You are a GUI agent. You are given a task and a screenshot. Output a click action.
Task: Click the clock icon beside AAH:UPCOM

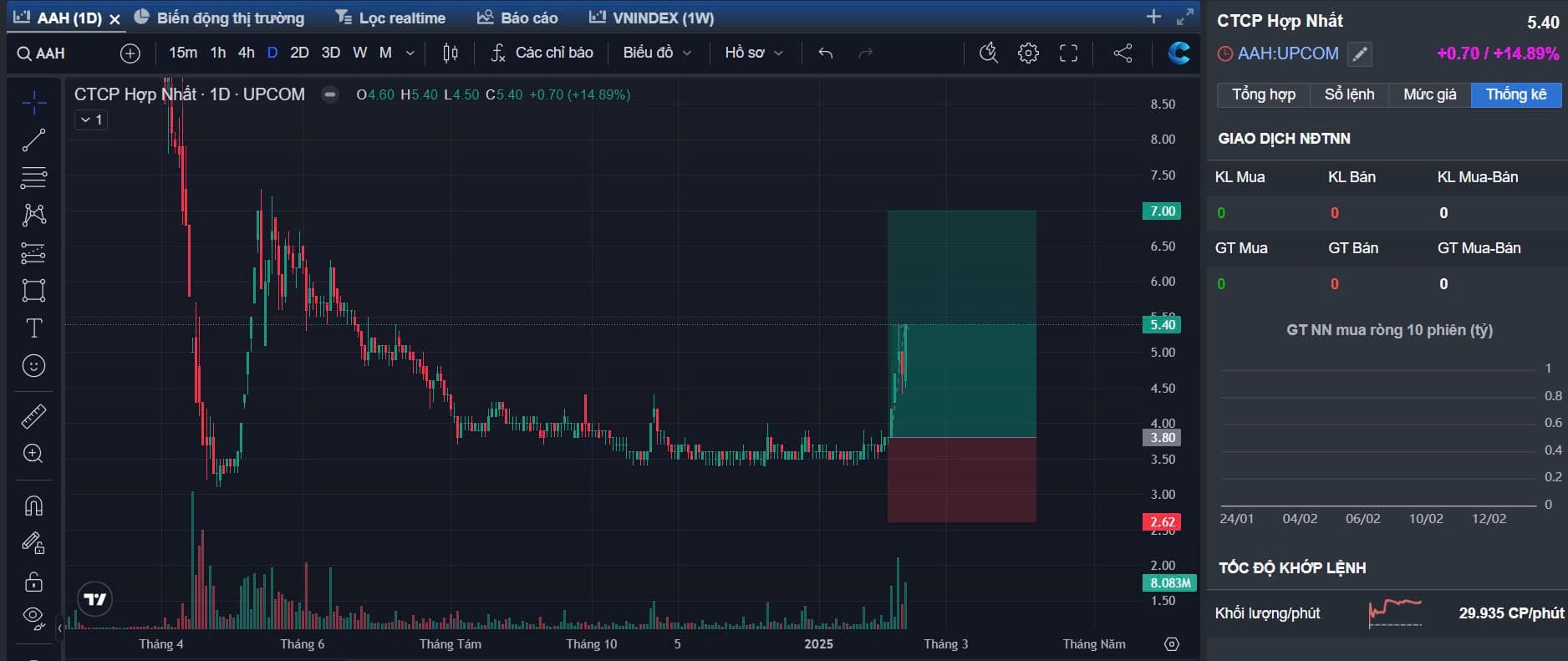coord(1224,54)
